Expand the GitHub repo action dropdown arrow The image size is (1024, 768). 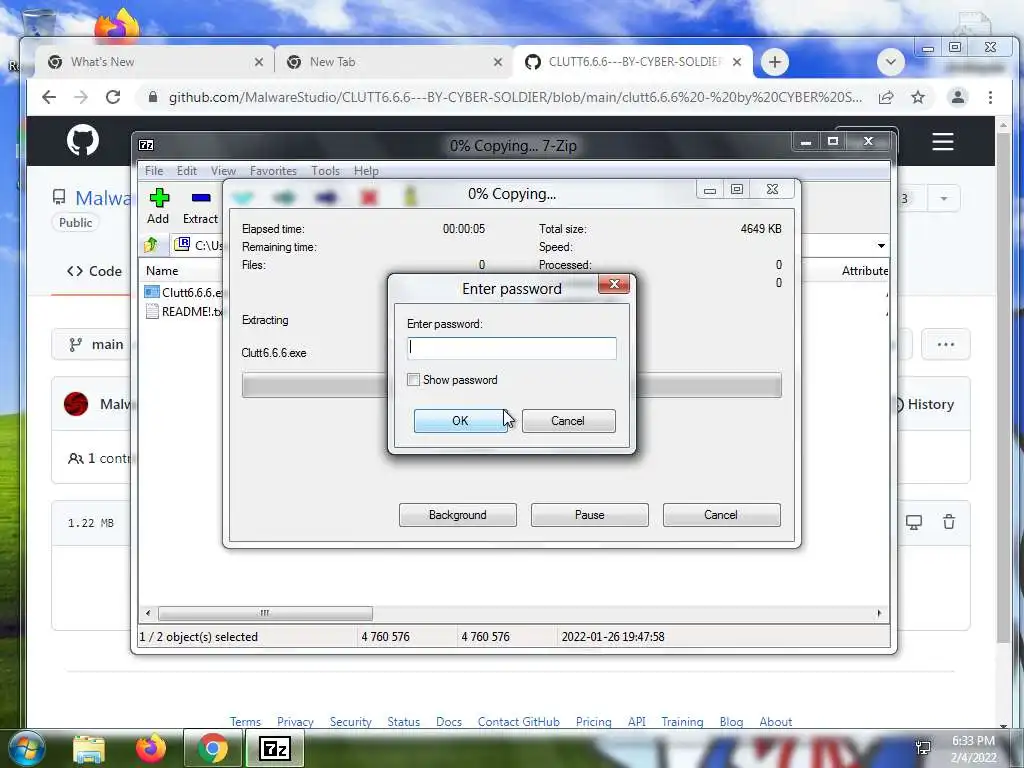point(944,199)
